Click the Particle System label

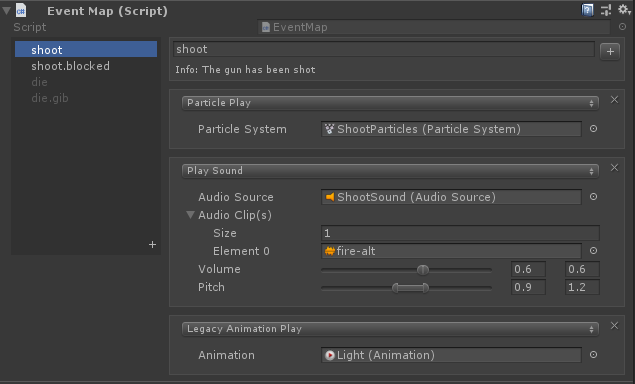[x=242, y=129]
